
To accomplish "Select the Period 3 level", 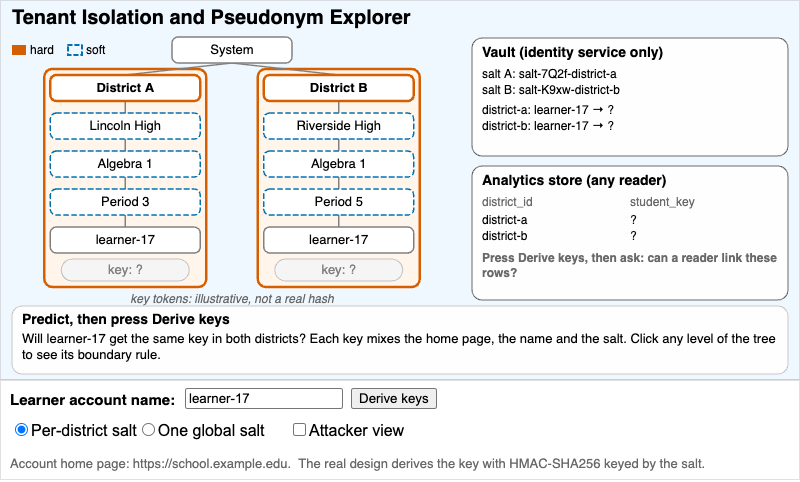I will pyautogui.click(x=125, y=202).
